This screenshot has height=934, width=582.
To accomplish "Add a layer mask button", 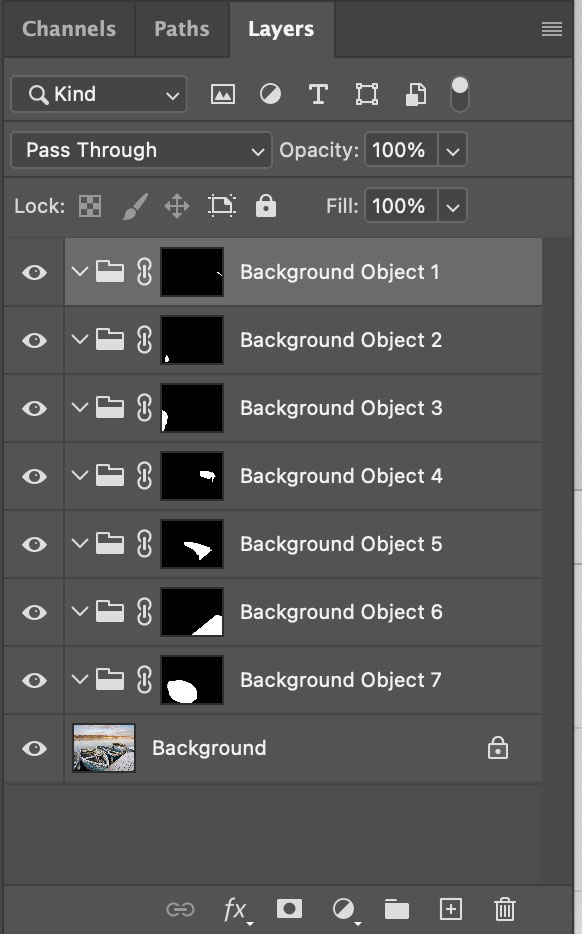I will 290,909.
